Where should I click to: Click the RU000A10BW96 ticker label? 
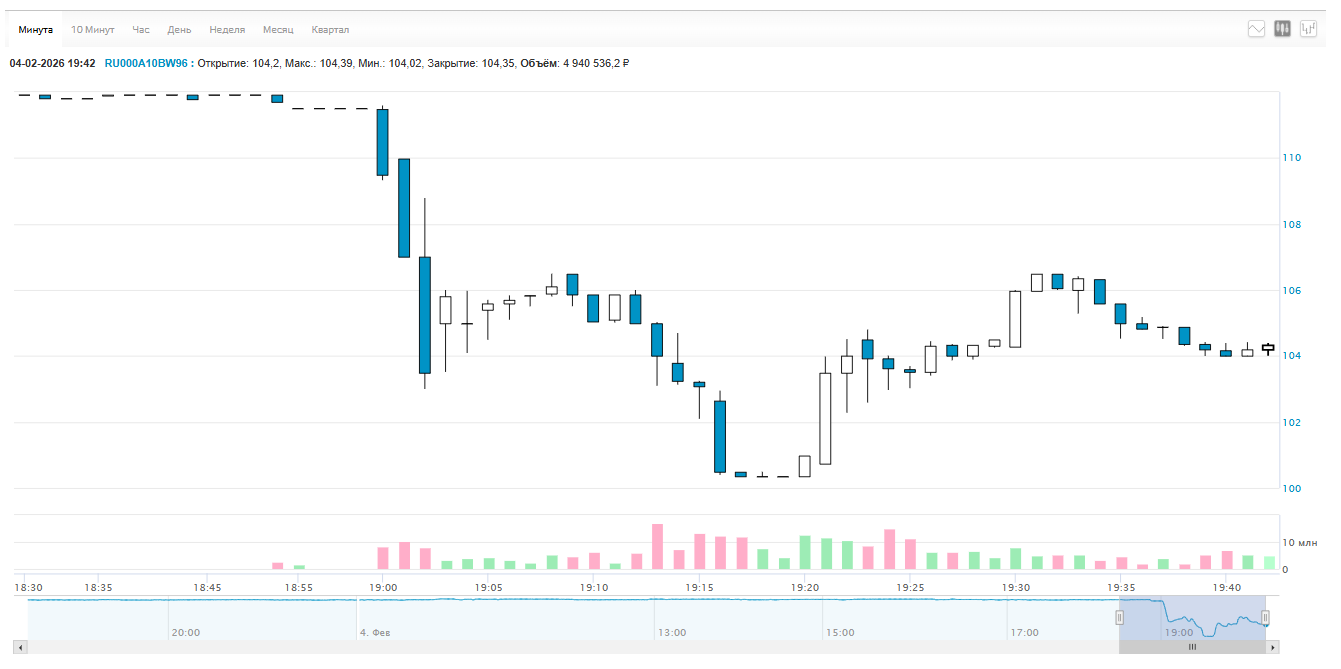(x=146, y=63)
